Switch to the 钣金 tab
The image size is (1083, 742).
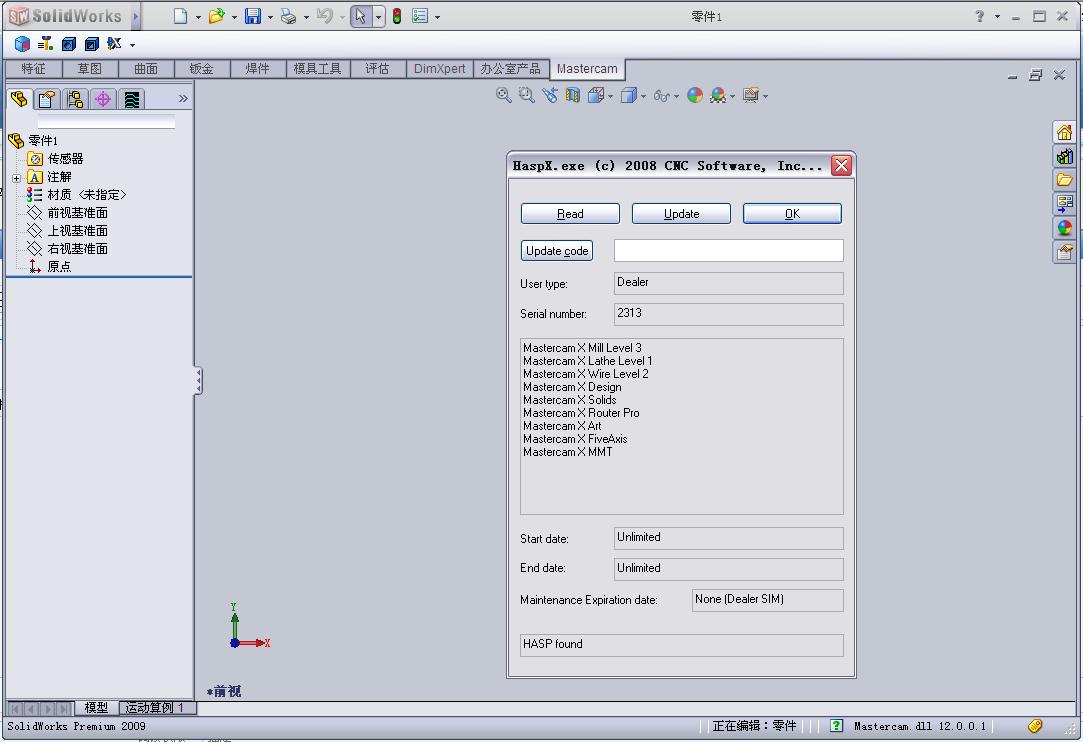click(201, 68)
